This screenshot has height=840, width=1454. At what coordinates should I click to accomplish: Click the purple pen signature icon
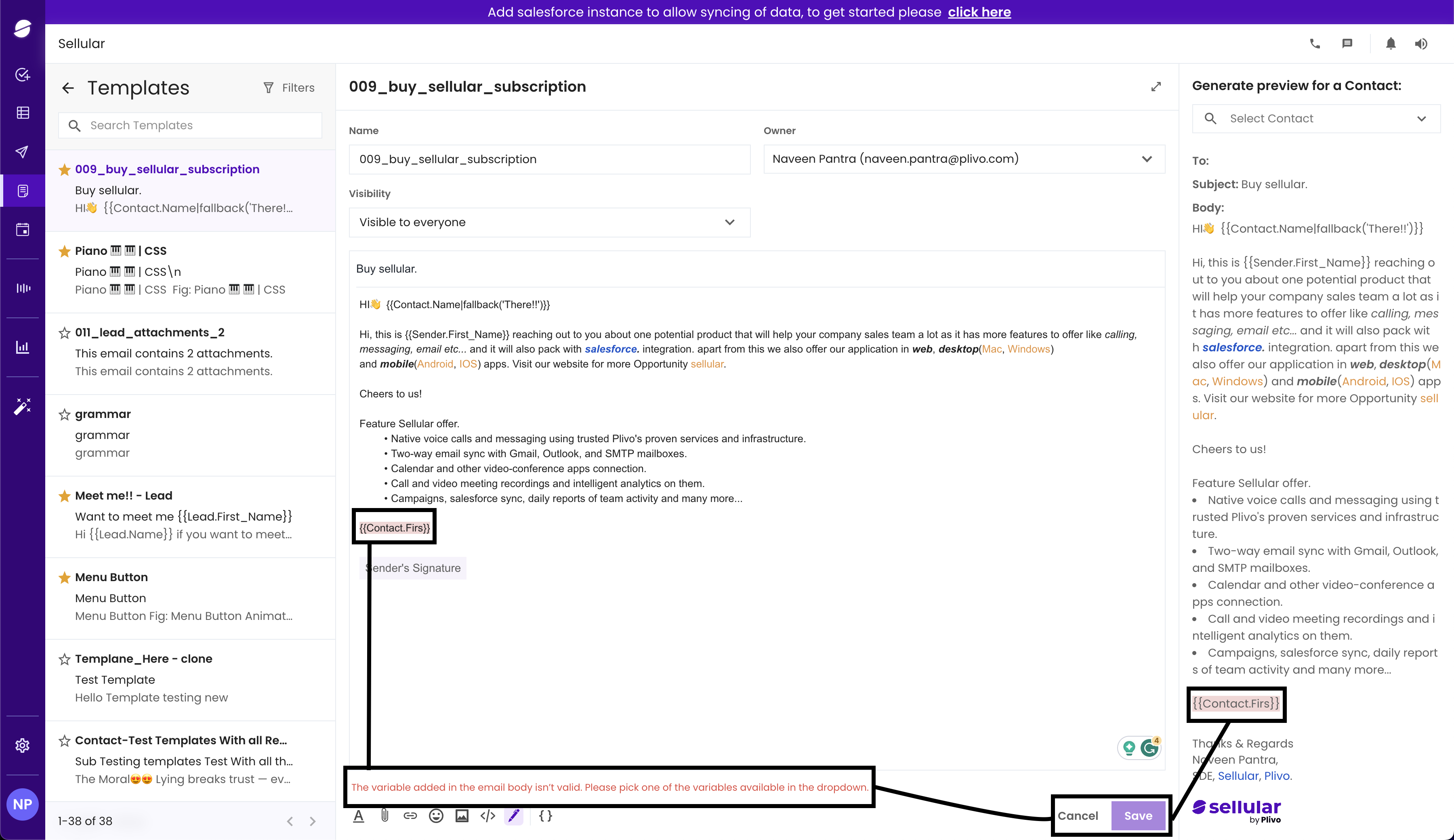click(x=514, y=816)
